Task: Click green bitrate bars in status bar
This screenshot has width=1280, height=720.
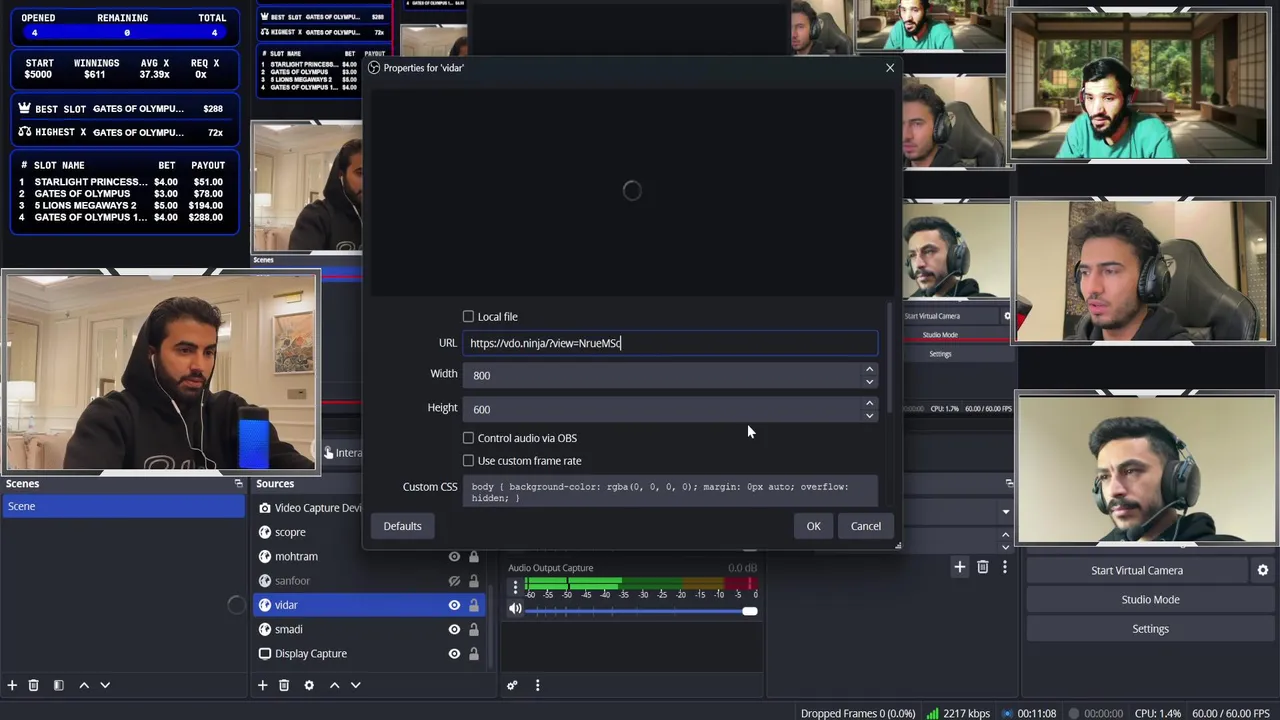Action: 932,713
